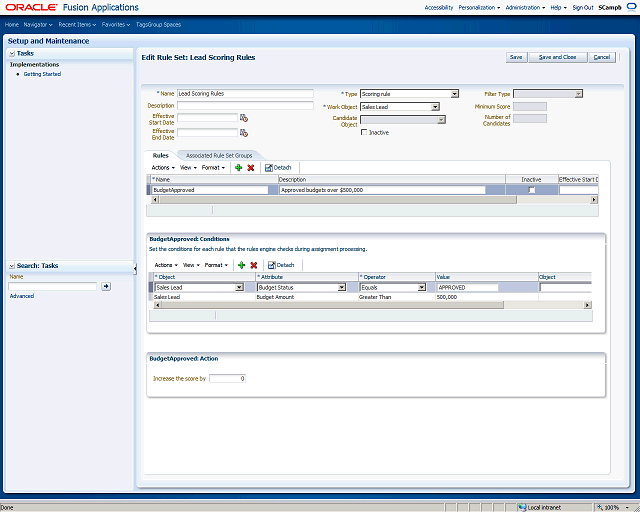Click the Description input field

245,105
